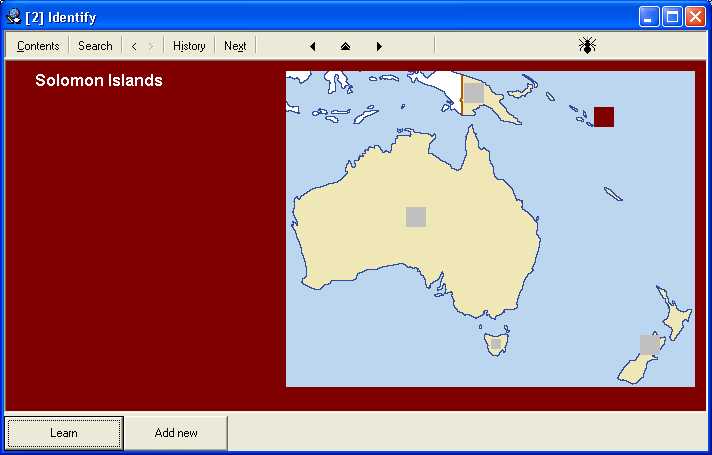The height and width of the screenshot is (455, 712).
Task: Go back using the '<' toolbar button
Action: pyautogui.click(x=134, y=46)
